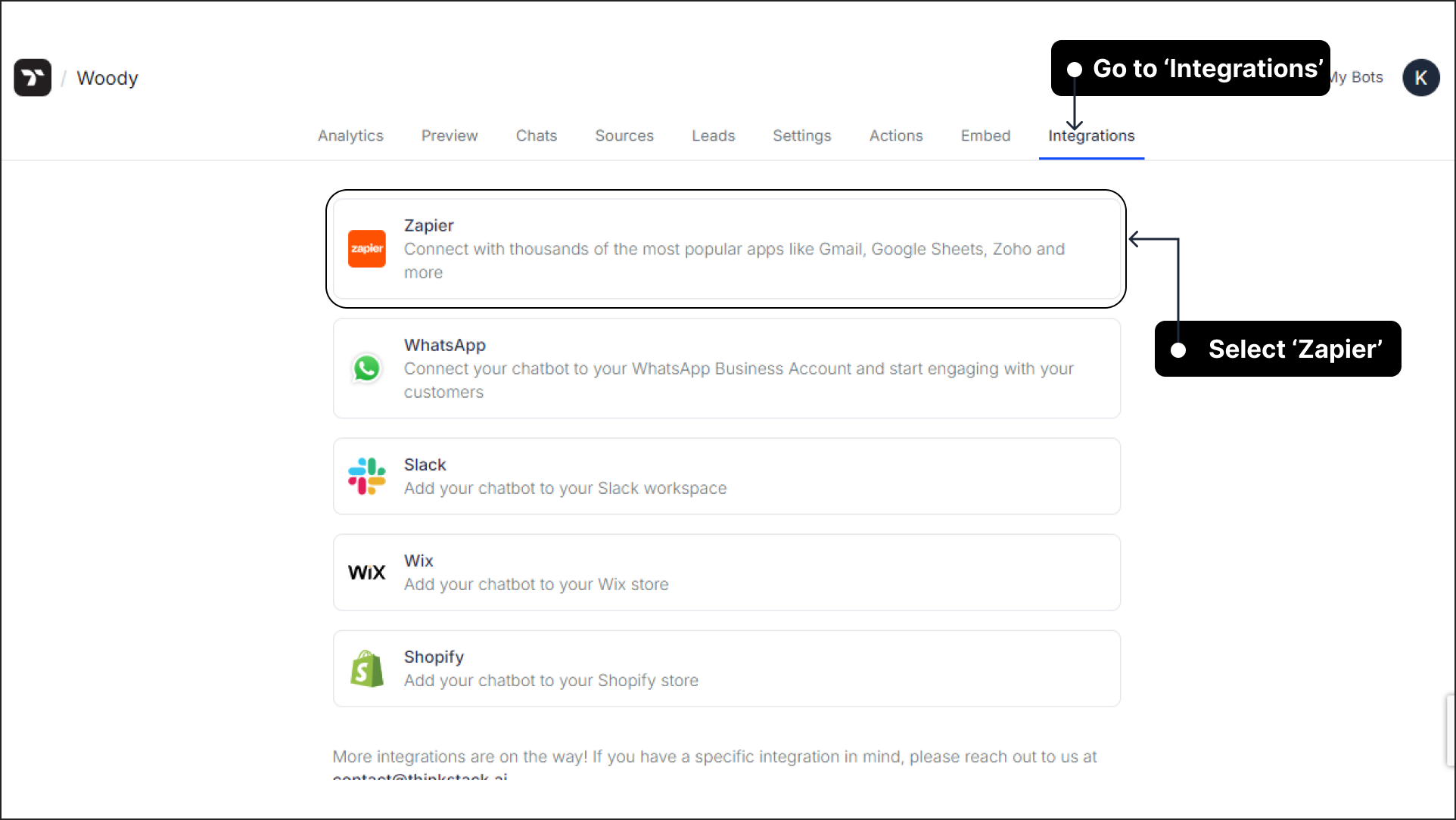This screenshot has height=820, width=1456.
Task: Switch to the Analytics tab
Action: click(350, 135)
